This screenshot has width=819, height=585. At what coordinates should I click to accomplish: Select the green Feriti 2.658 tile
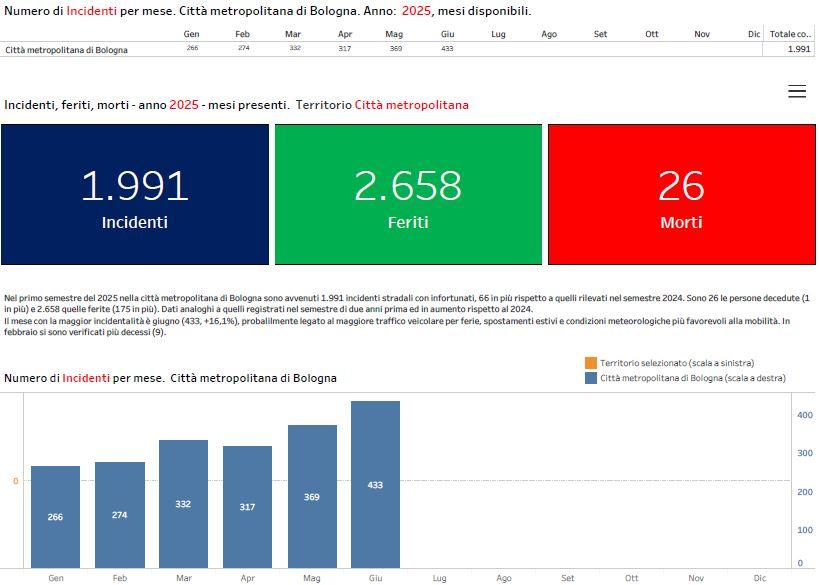tap(408, 195)
